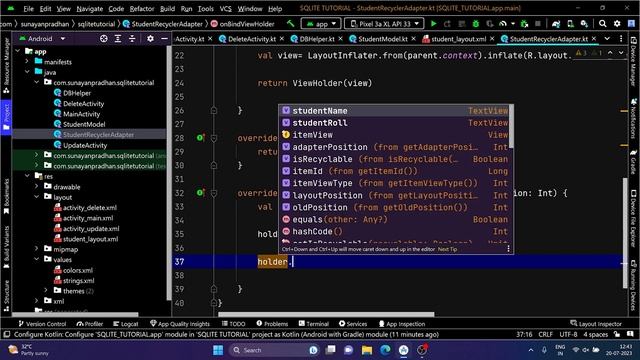640x360 pixels.
Task: Open the Android project view dropdown
Action: click(42, 38)
